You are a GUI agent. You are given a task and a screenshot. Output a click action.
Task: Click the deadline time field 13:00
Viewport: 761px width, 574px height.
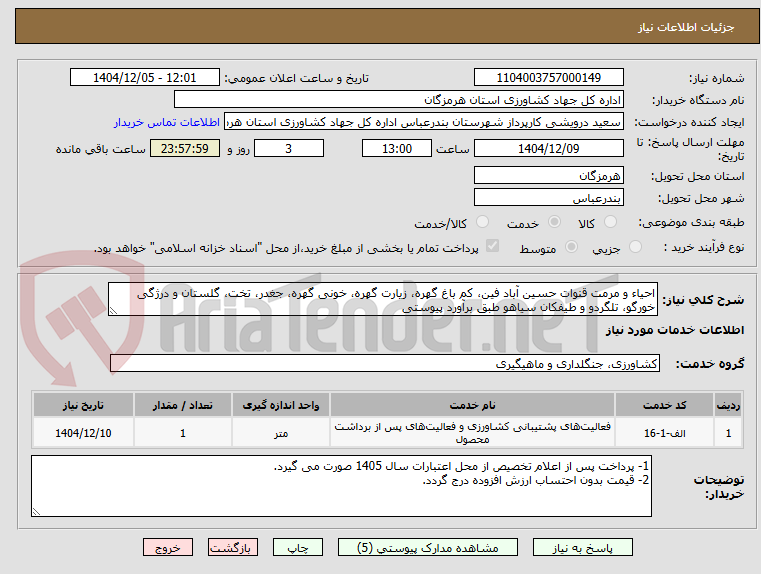pyautogui.click(x=397, y=148)
